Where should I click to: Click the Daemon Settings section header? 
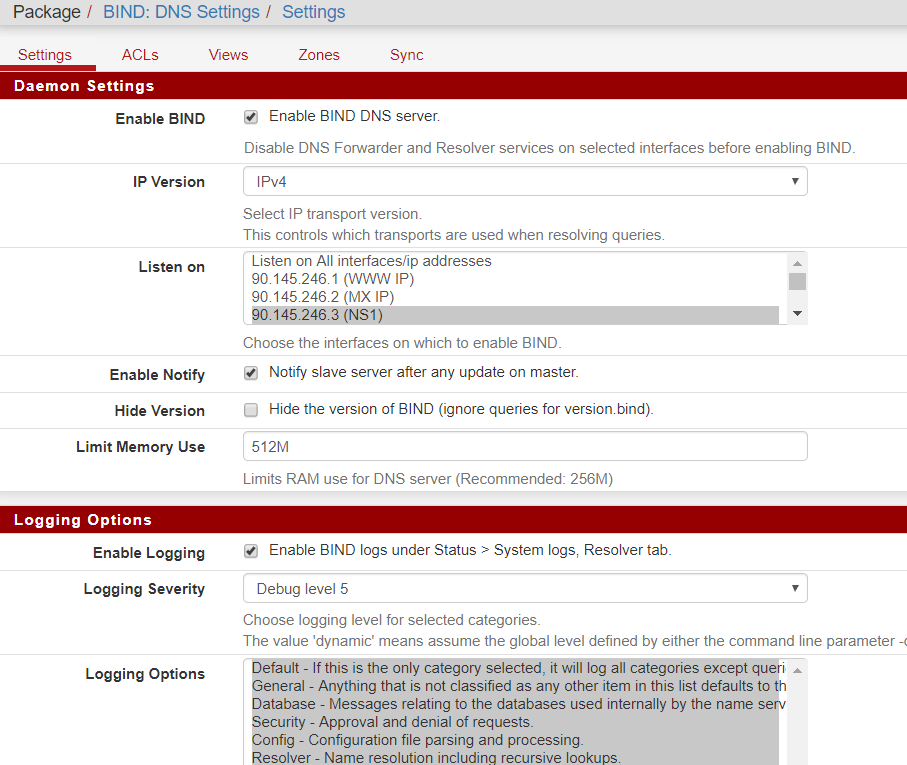454,86
